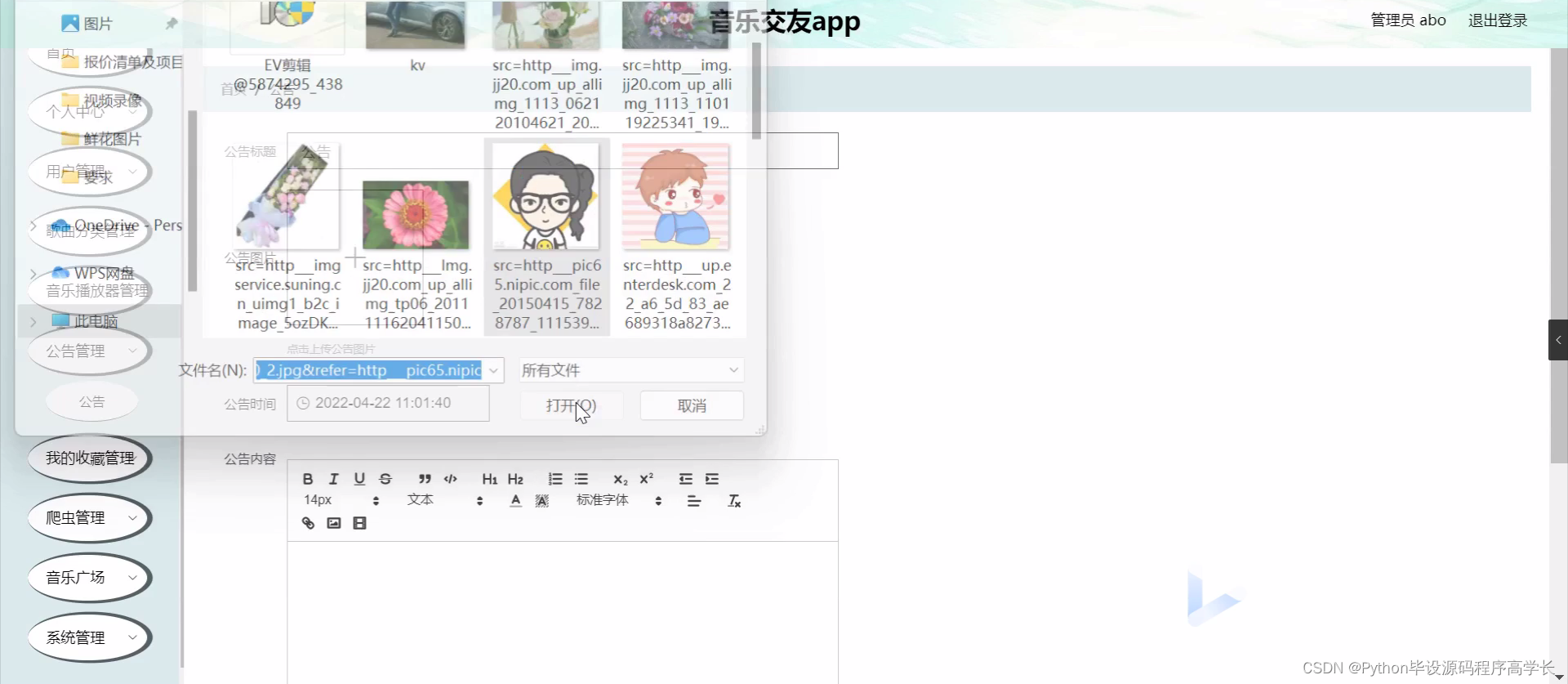Click the chevron on the 爬虫管理 menu

133,518
